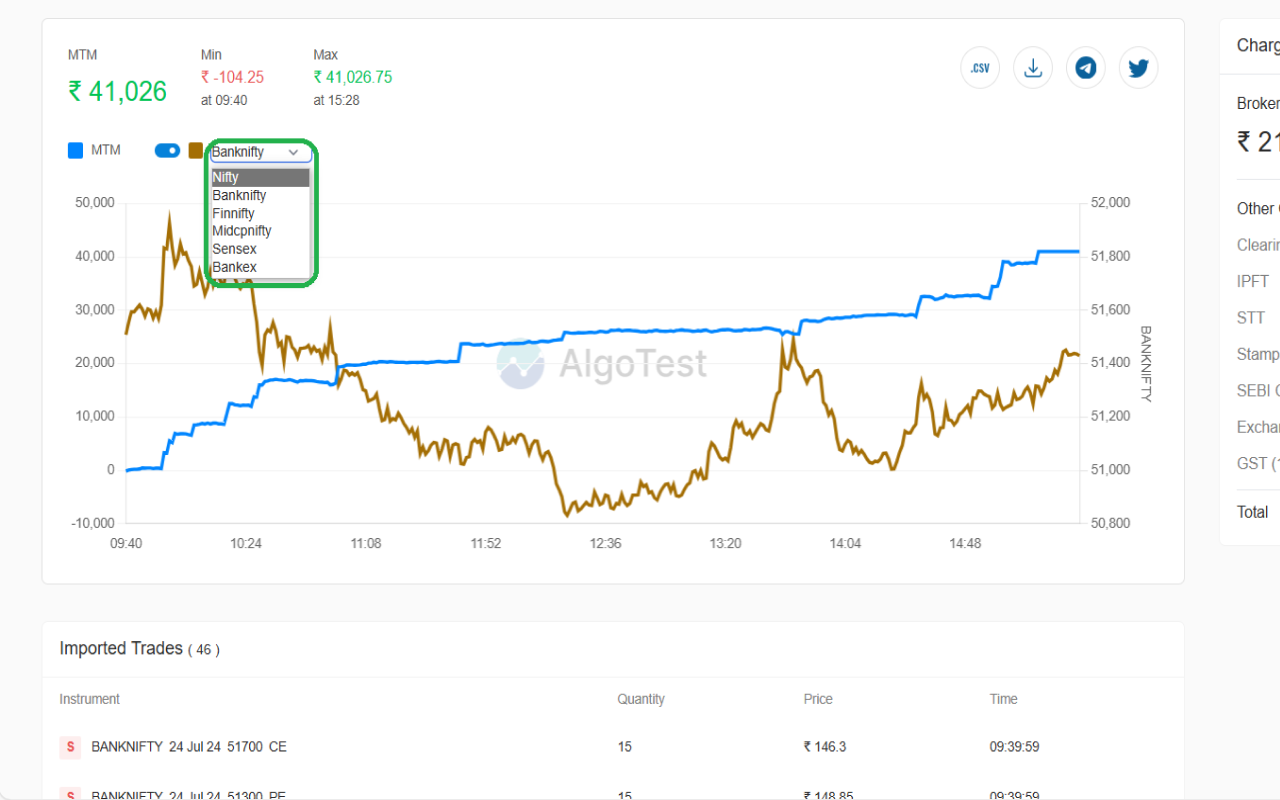Viewport: 1280px width, 800px height.
Task: Click the 52,000 right axis label
Action: [1110, 202]
